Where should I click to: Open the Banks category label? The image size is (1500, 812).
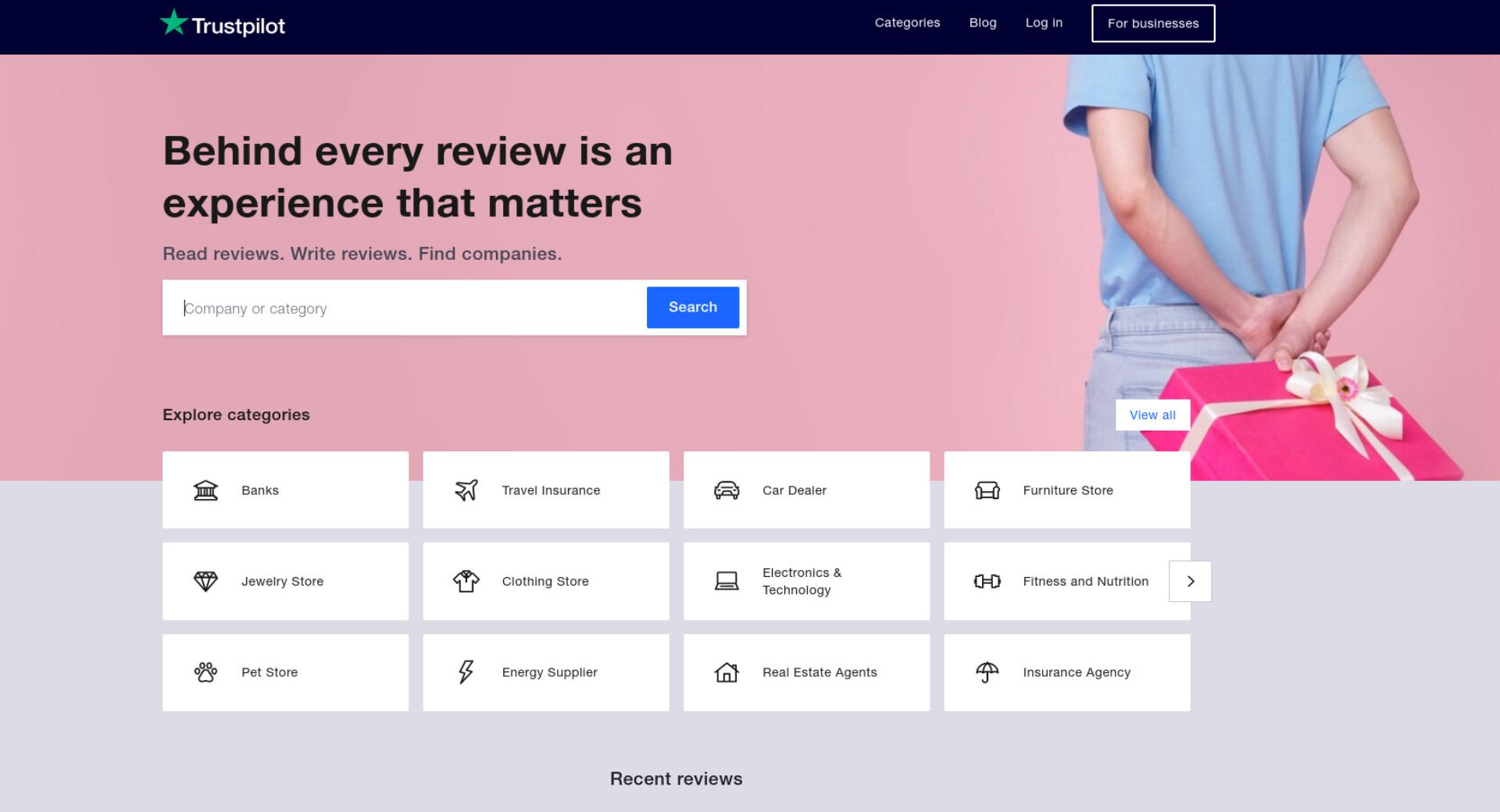tap(260, 490)
